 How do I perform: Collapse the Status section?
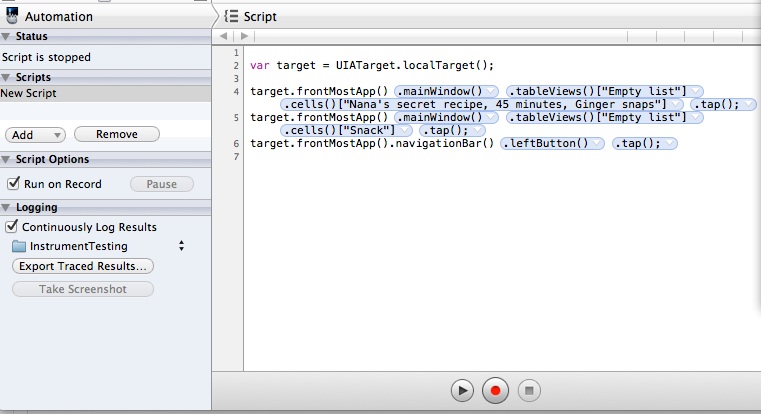click(x=6, y=36)
